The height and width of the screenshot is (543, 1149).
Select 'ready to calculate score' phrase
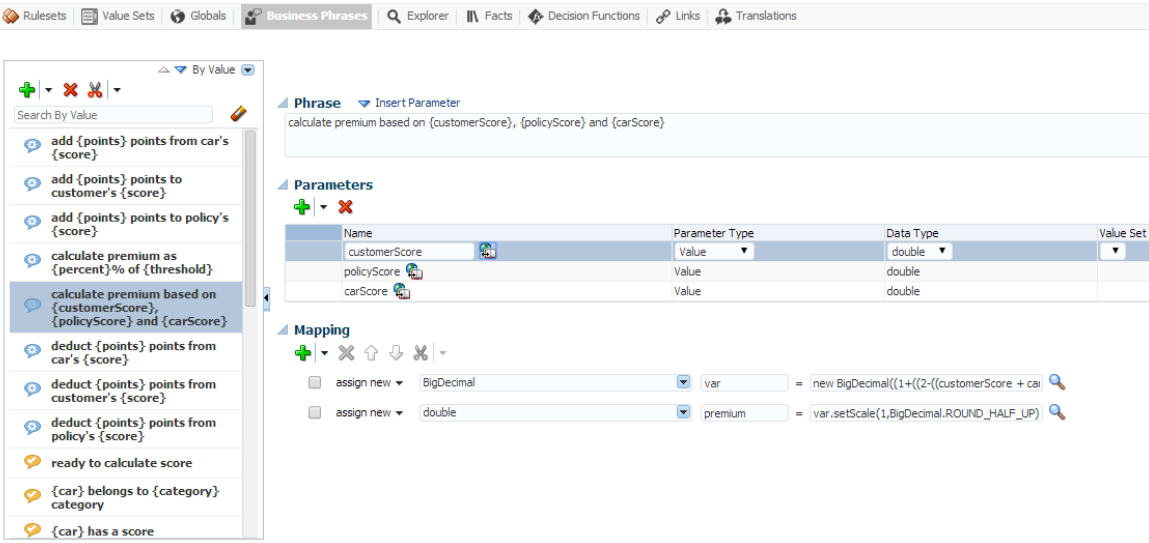pyautogui.click(x=126, y=463)
